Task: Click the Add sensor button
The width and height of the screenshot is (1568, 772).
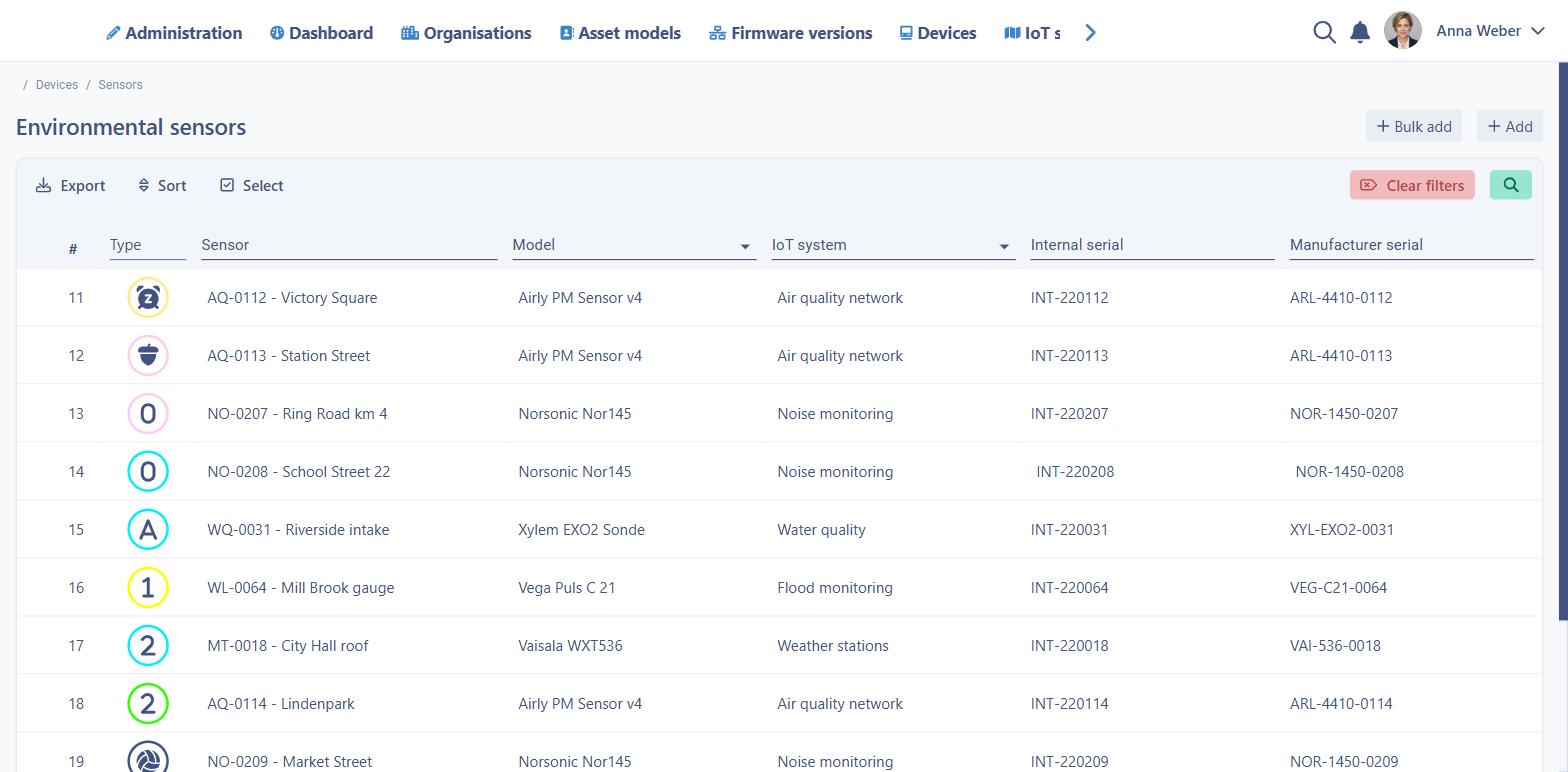Action: pyautogui.click(x=1510, y=126)
